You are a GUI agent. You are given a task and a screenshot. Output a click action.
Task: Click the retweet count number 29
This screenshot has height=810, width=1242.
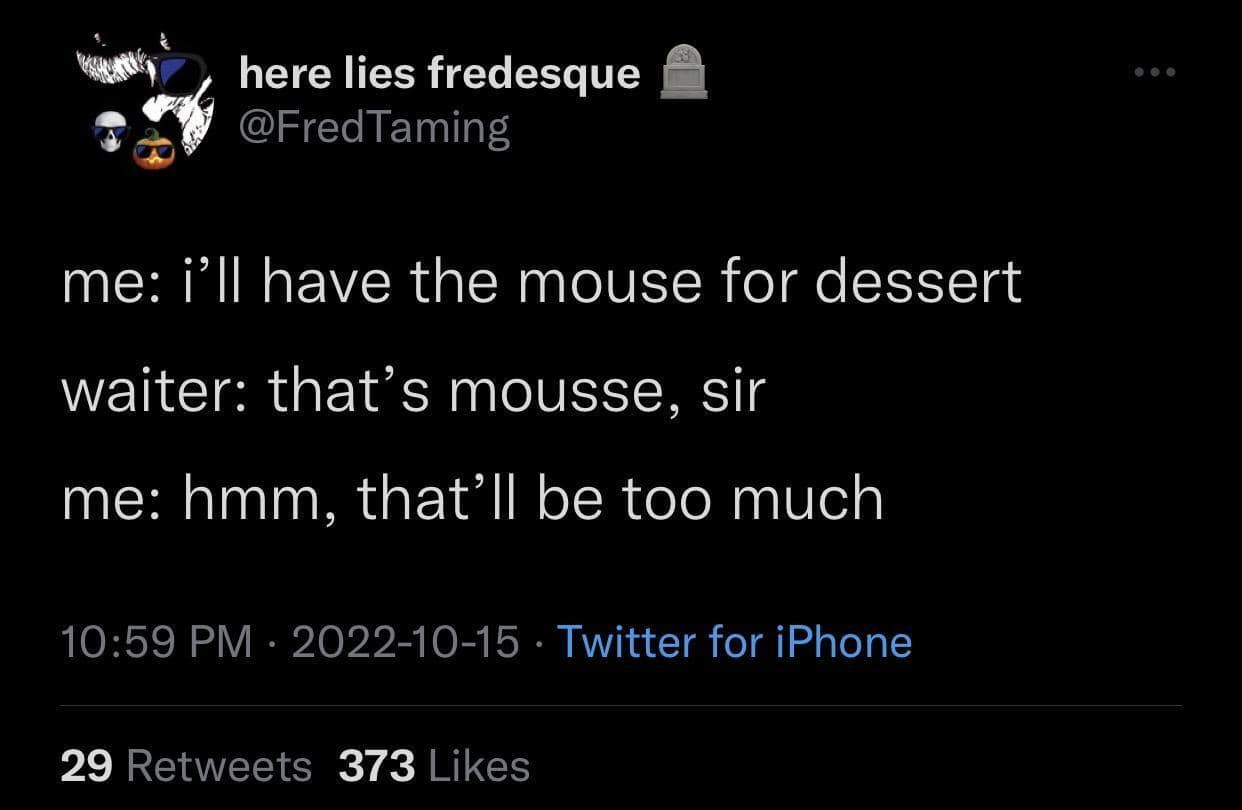(87, 766)
